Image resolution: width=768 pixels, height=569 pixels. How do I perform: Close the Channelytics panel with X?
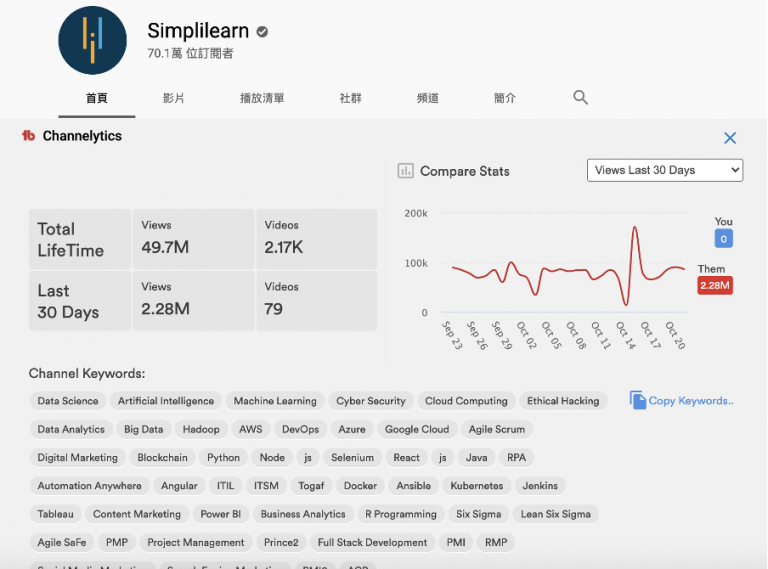(x=730, y=138)
